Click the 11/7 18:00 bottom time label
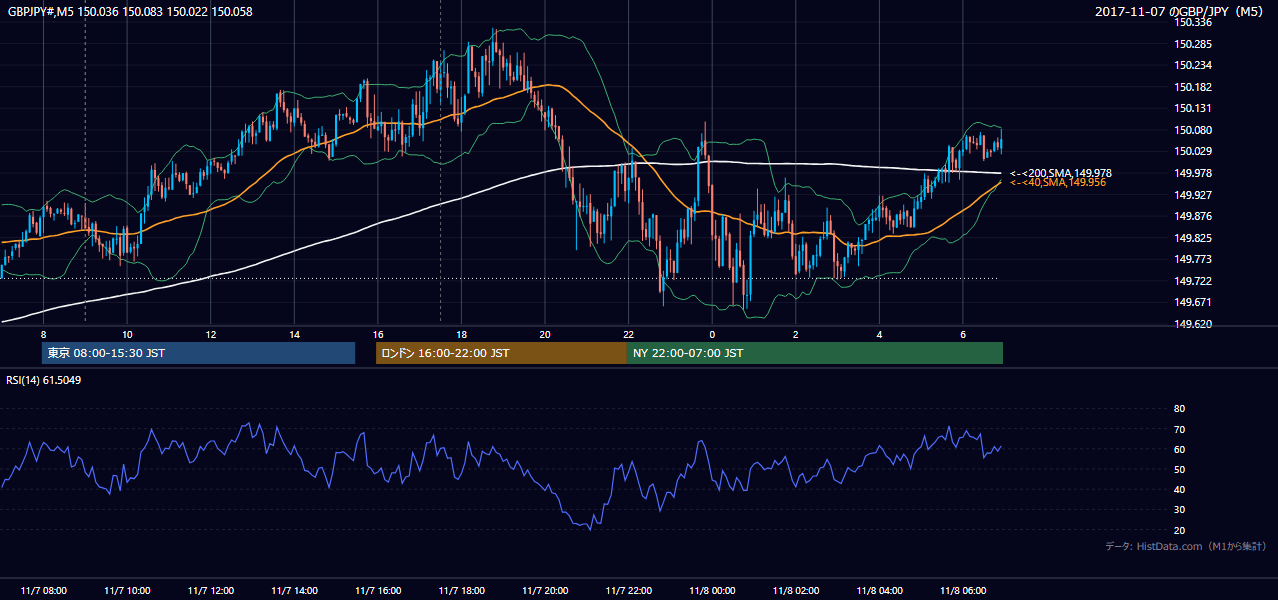The width and height of the screenshot is (1278, 600). click(461, 591)
